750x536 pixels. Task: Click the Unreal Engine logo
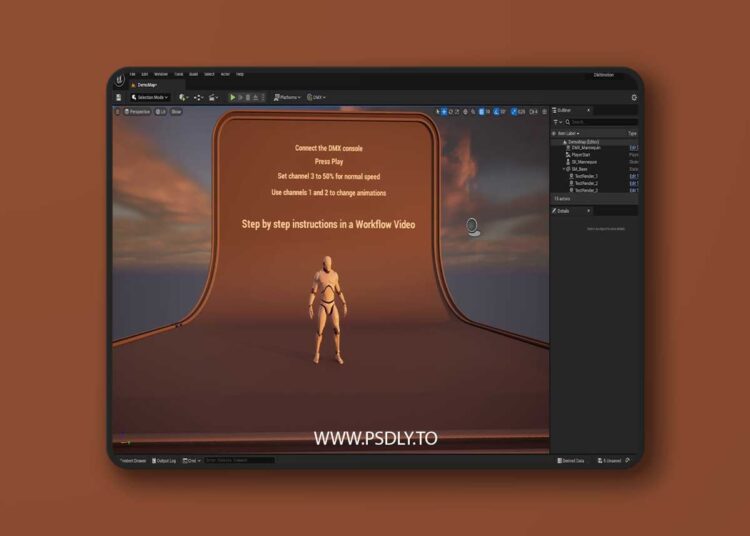point(121,78)
